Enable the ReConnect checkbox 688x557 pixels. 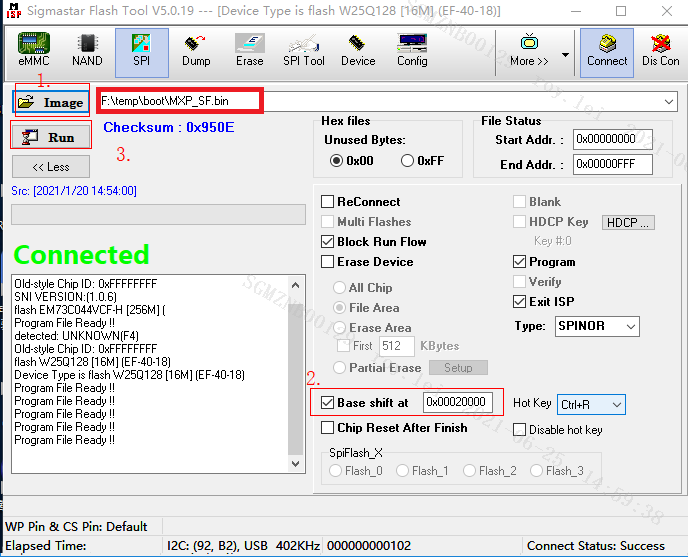point(327,202)
